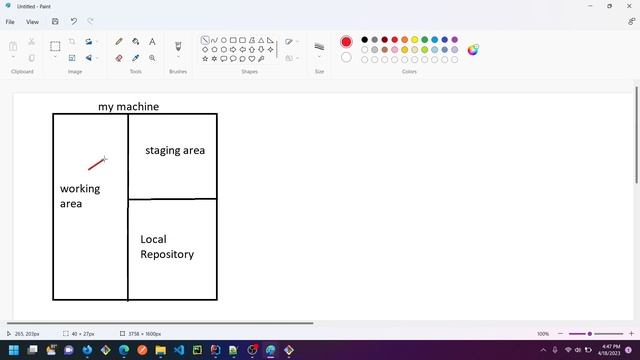The height and width of the screenshot is (360, 640).
Task: Select Color 2 white background circle
Action: (x=346, y=58)
